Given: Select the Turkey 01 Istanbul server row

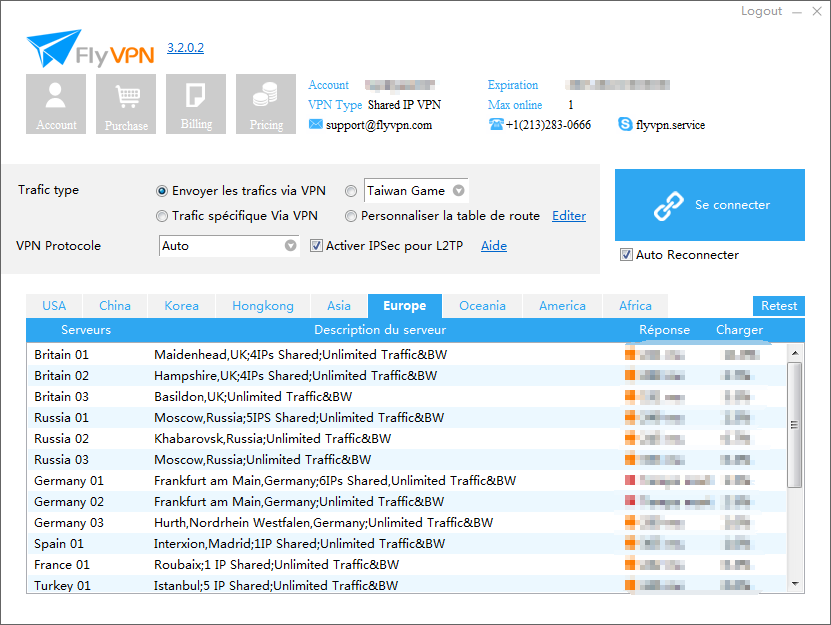Looking at the screenshot, I should [x=406, y=585].
